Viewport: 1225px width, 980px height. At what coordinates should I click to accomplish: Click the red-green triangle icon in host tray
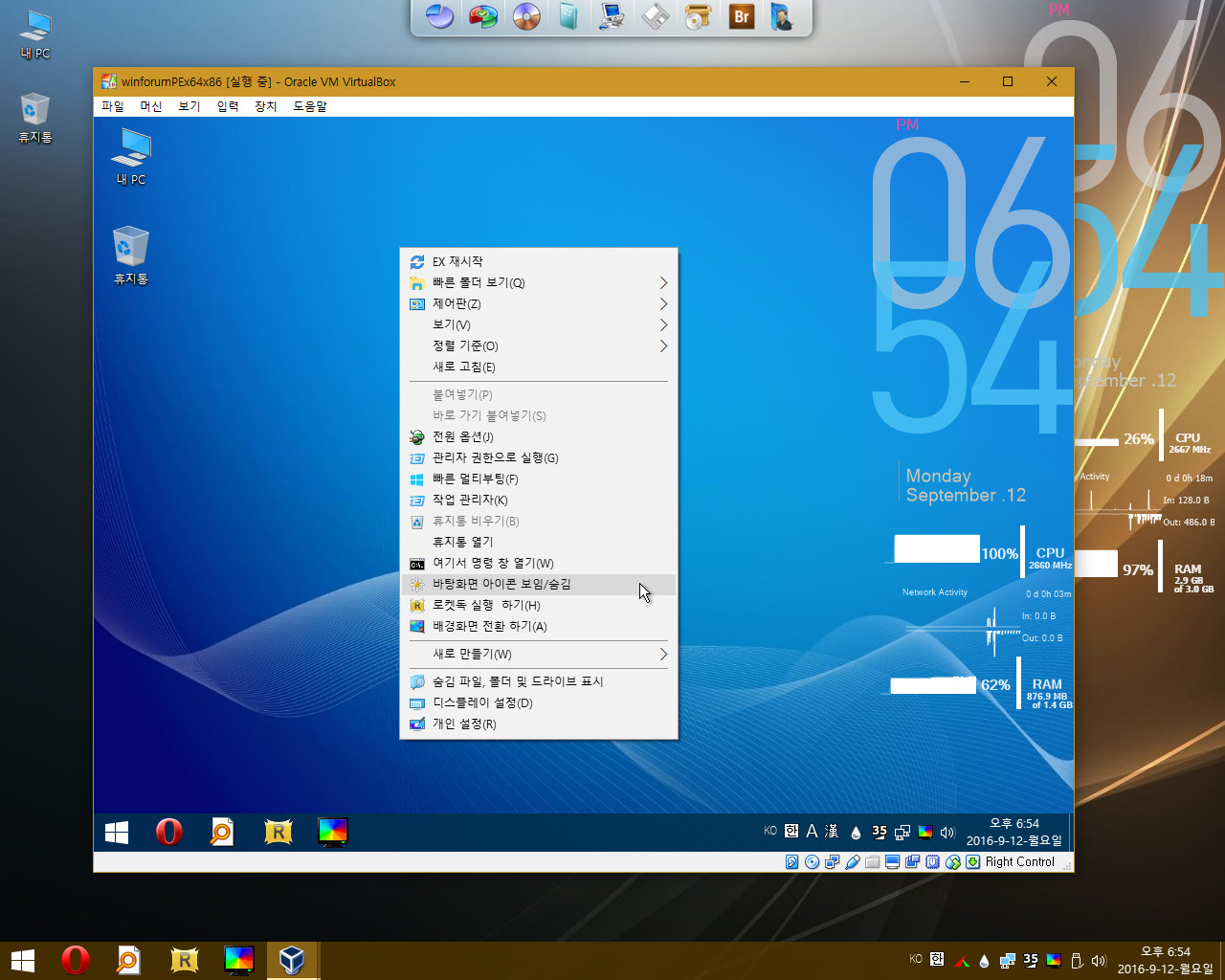(x=962, y=960)
